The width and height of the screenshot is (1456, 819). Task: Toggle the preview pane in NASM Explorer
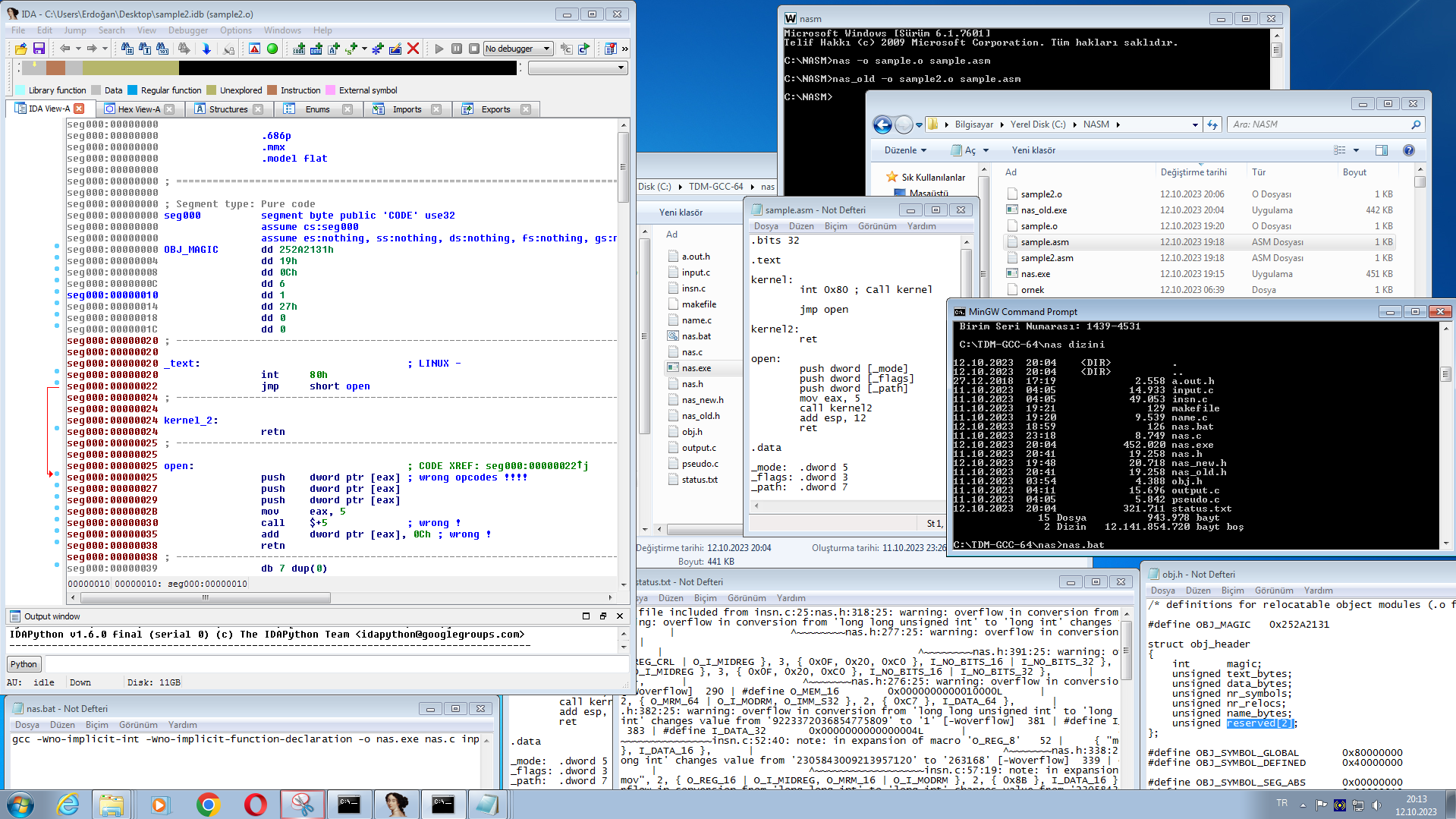coord(1382,150)
